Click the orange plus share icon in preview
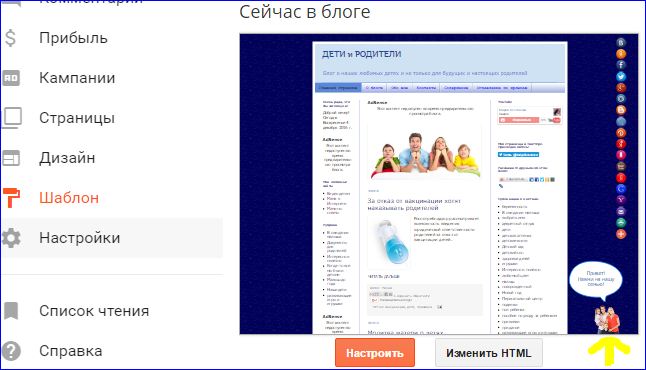646x370 pixels. pos(621,234)
